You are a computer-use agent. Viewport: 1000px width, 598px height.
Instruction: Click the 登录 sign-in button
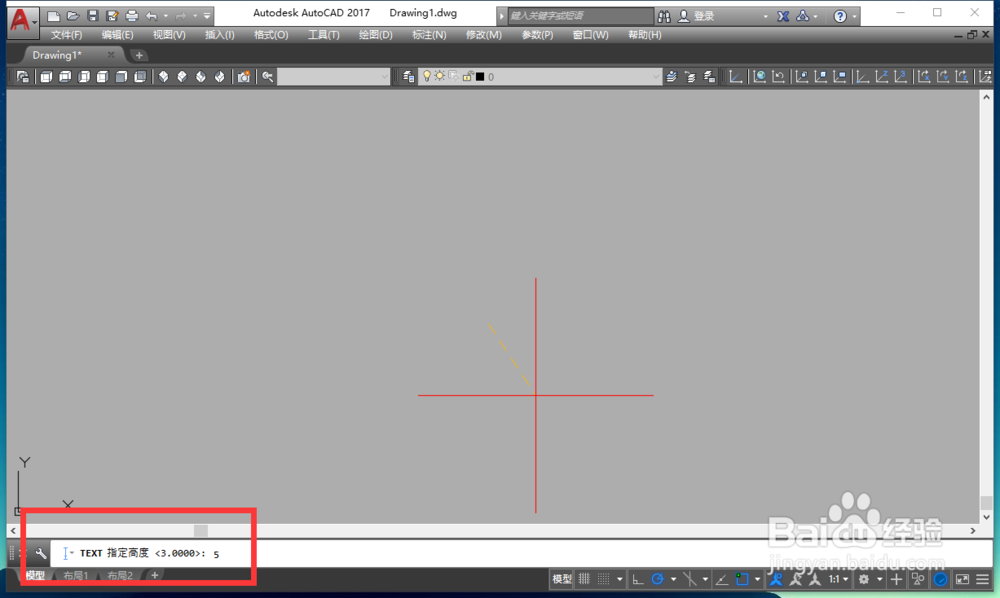pos(703,17)
